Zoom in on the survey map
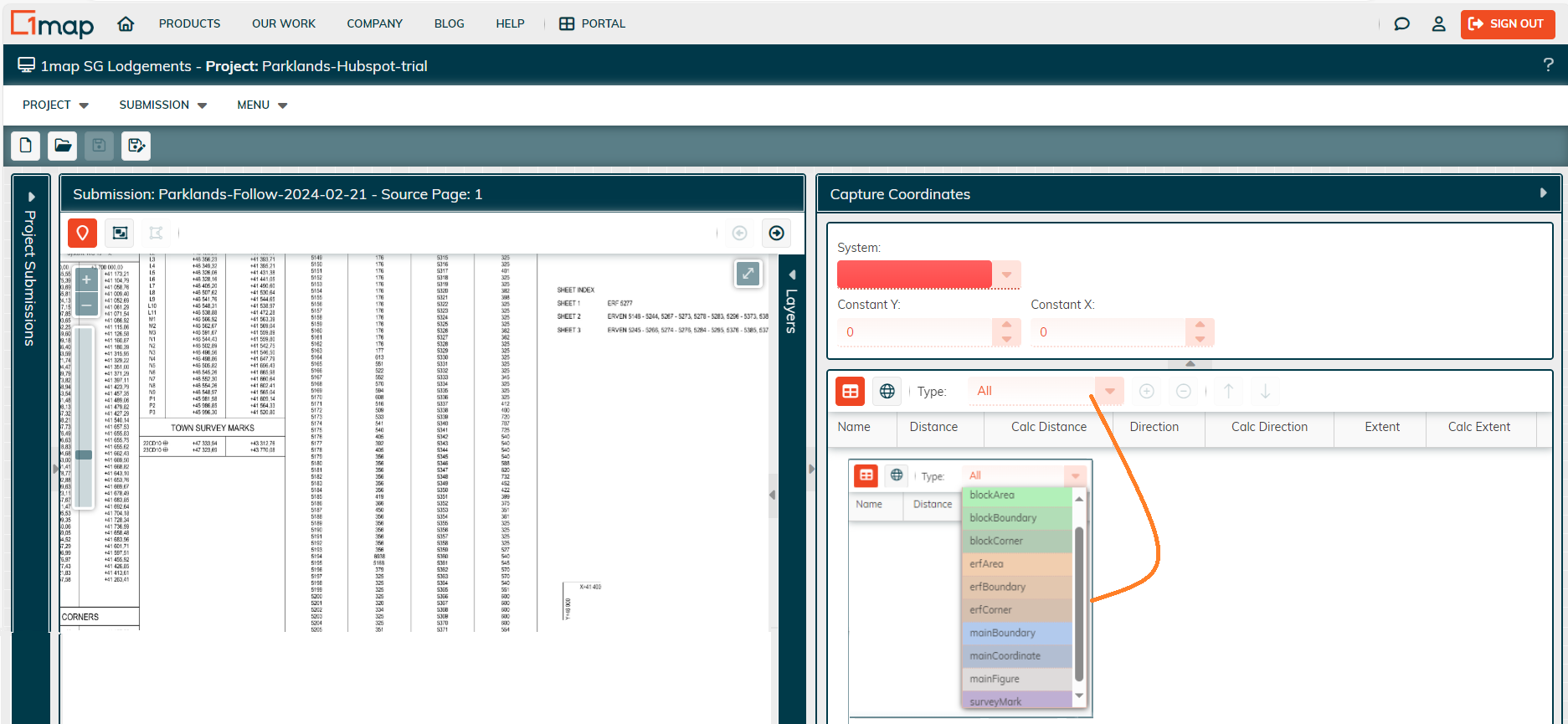Image resolution: width=1568 pixels, height=724 pixels. click(x=86, y=280)
